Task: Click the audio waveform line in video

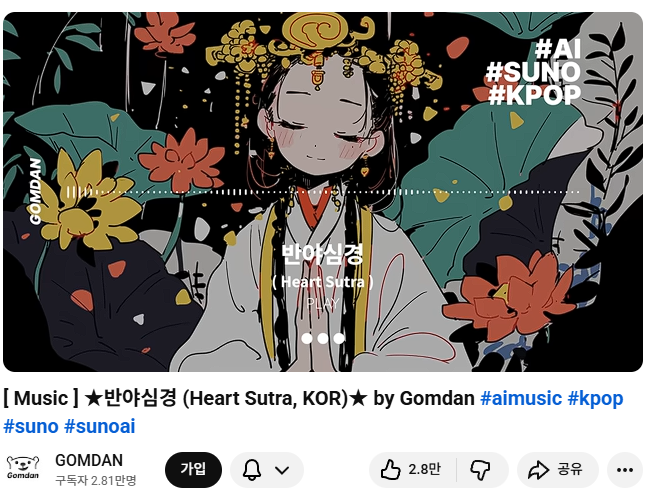Action: click(323, 192)
